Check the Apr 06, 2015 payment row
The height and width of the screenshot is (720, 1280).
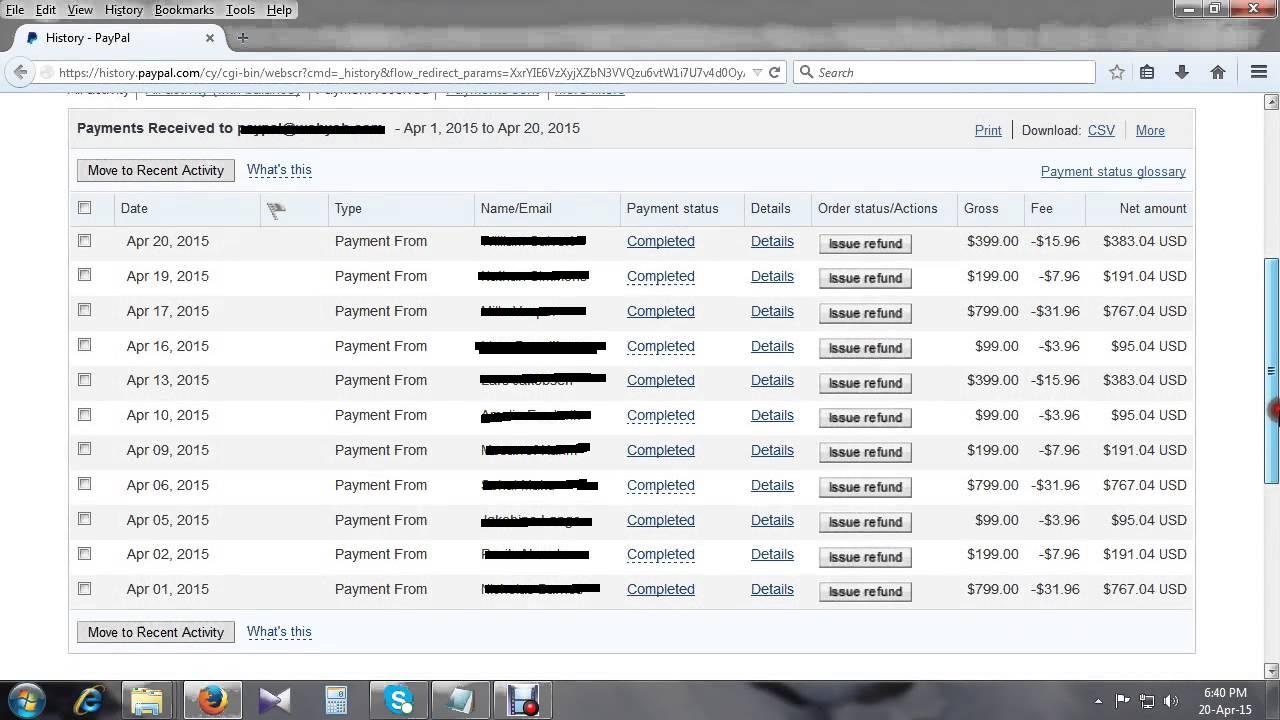pos(84,484)
